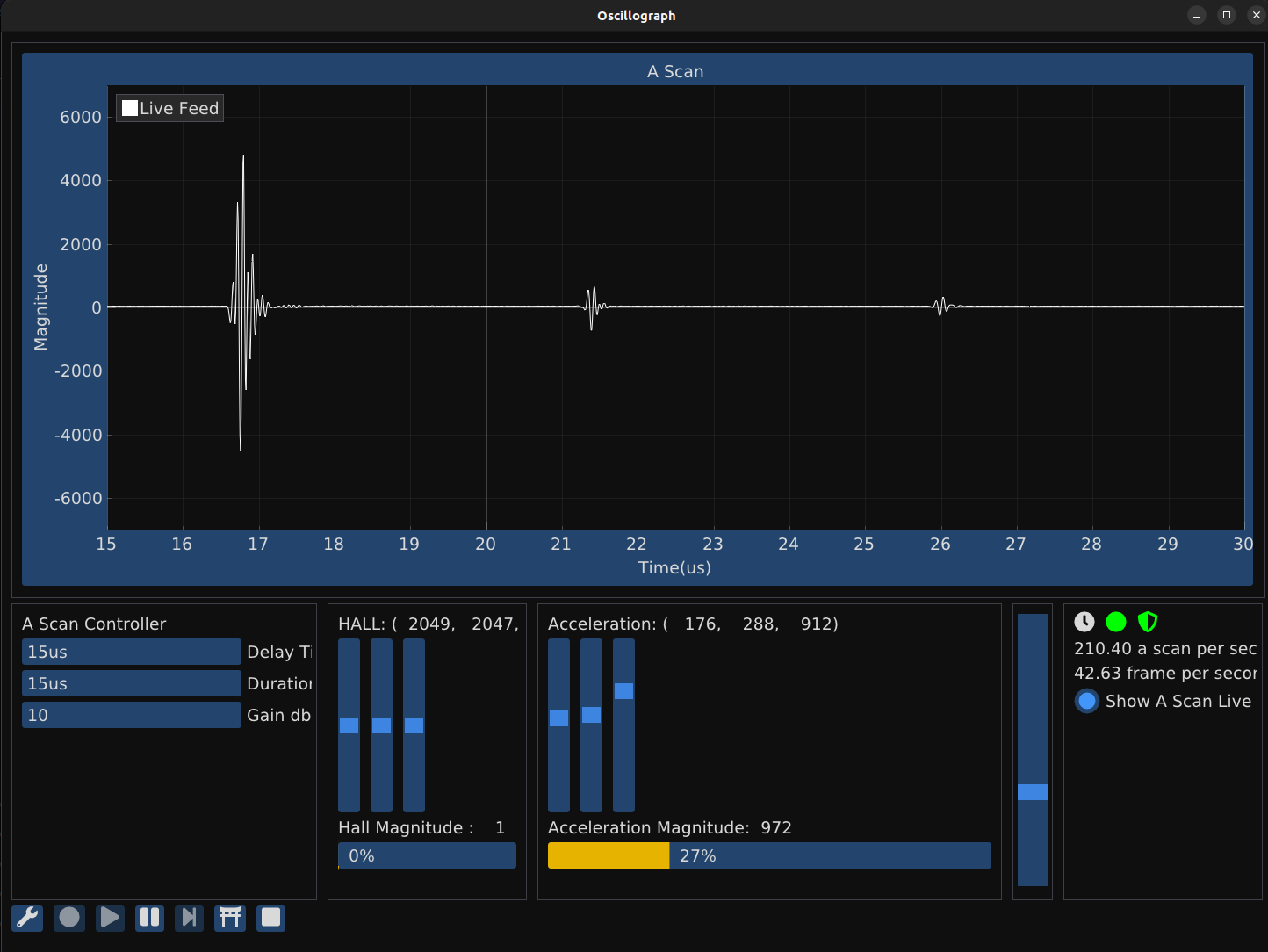Pause the scan with the pause button
This screenshot has width=1268, height=952.
pos(150,918)
